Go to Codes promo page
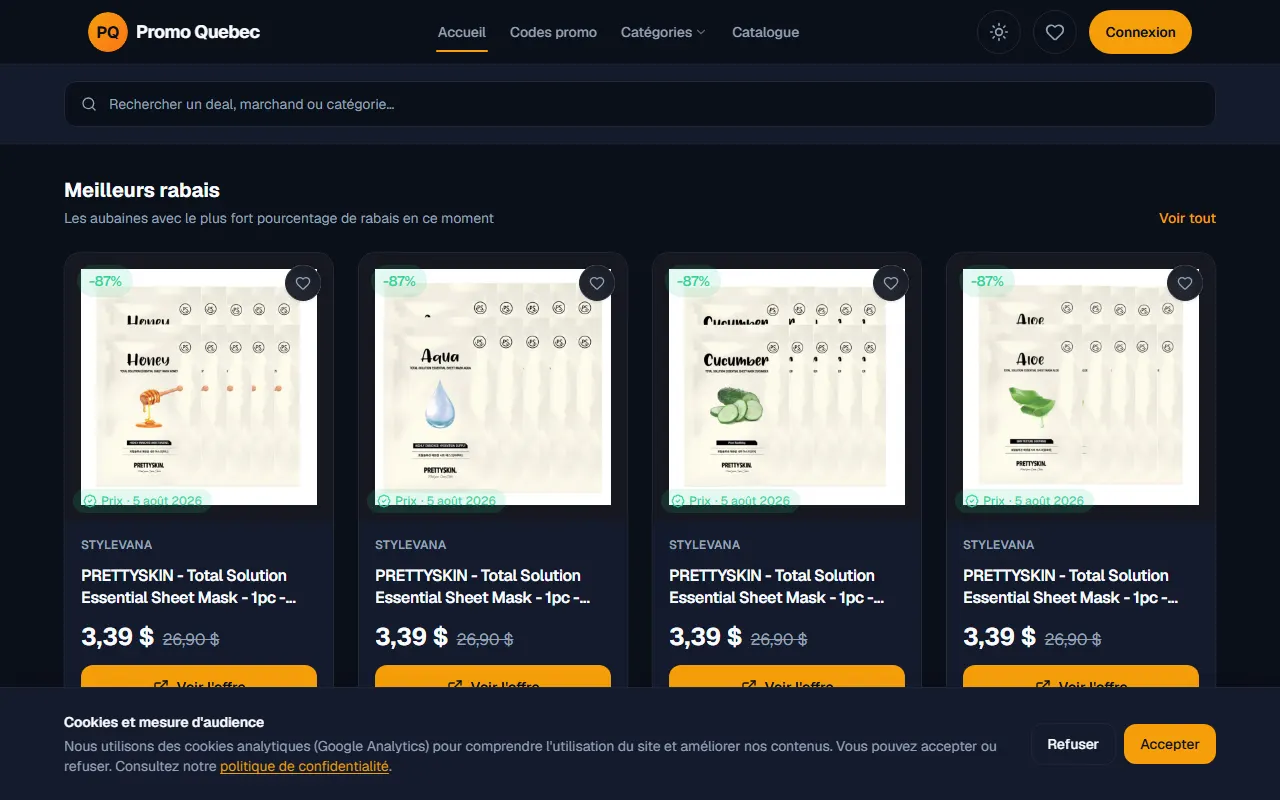Image resolution: width=1280 pixels, height=800 pixels. click(553, 32)
